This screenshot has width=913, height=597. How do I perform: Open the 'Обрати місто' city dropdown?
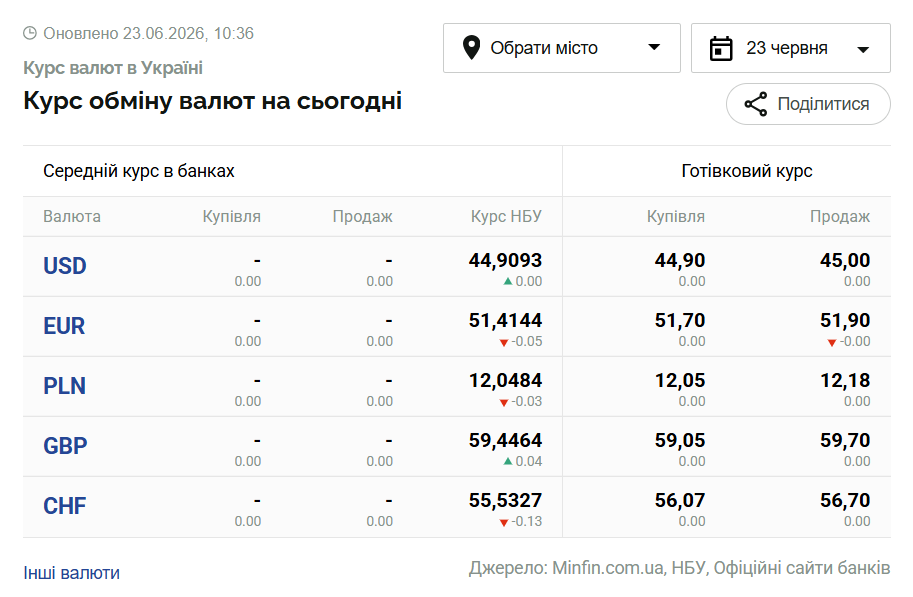(x=561, y=48)
